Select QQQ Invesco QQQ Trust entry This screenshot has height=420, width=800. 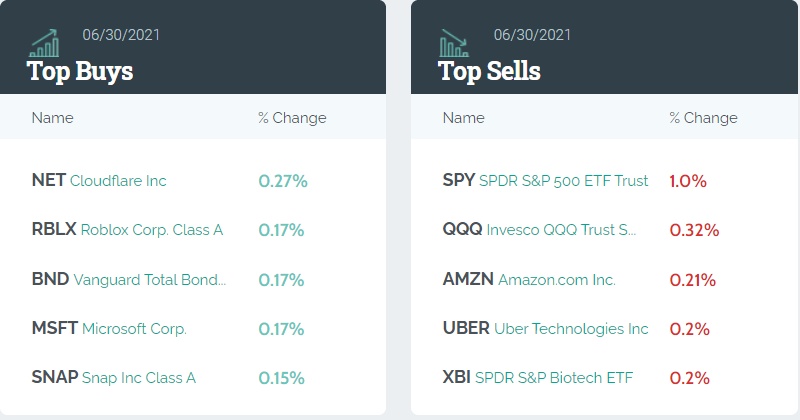[x=540, y=230]
